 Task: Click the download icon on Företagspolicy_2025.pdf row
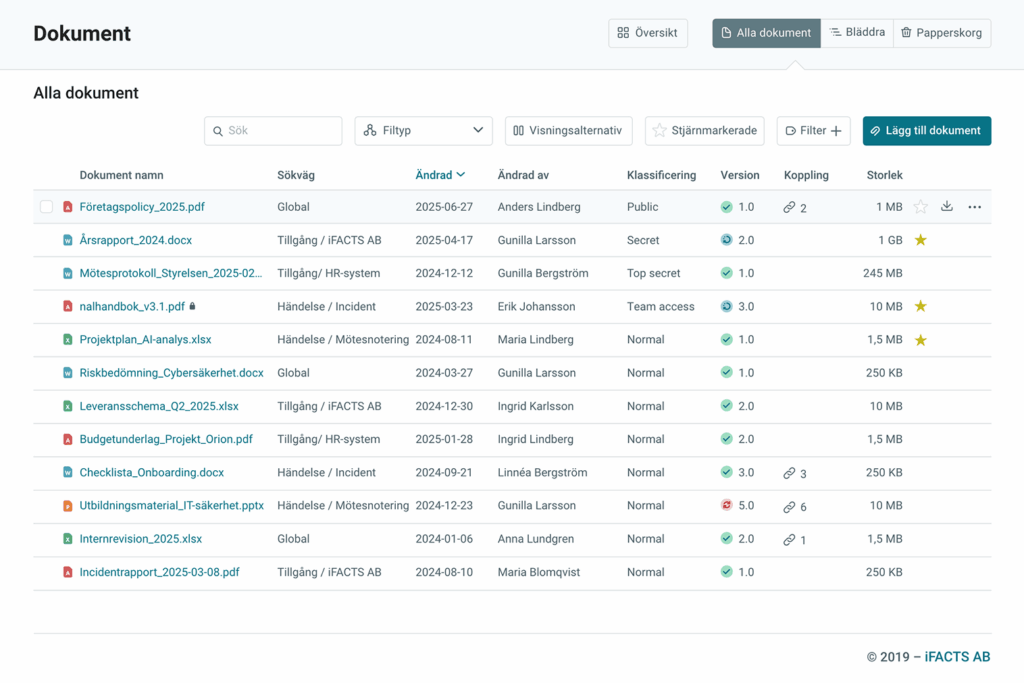pos(947,207)
